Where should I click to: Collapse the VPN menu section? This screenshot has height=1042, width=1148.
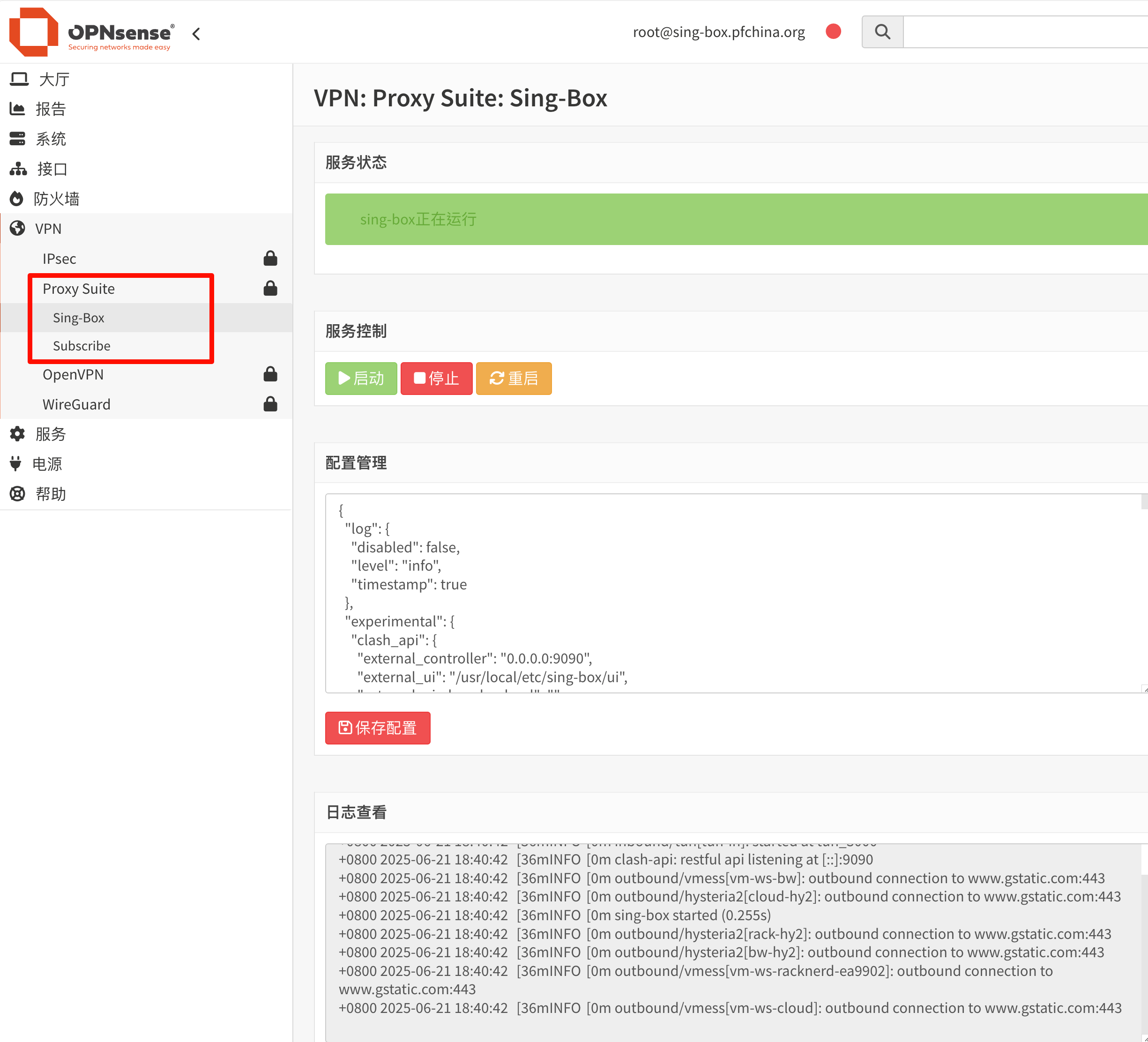48,229
